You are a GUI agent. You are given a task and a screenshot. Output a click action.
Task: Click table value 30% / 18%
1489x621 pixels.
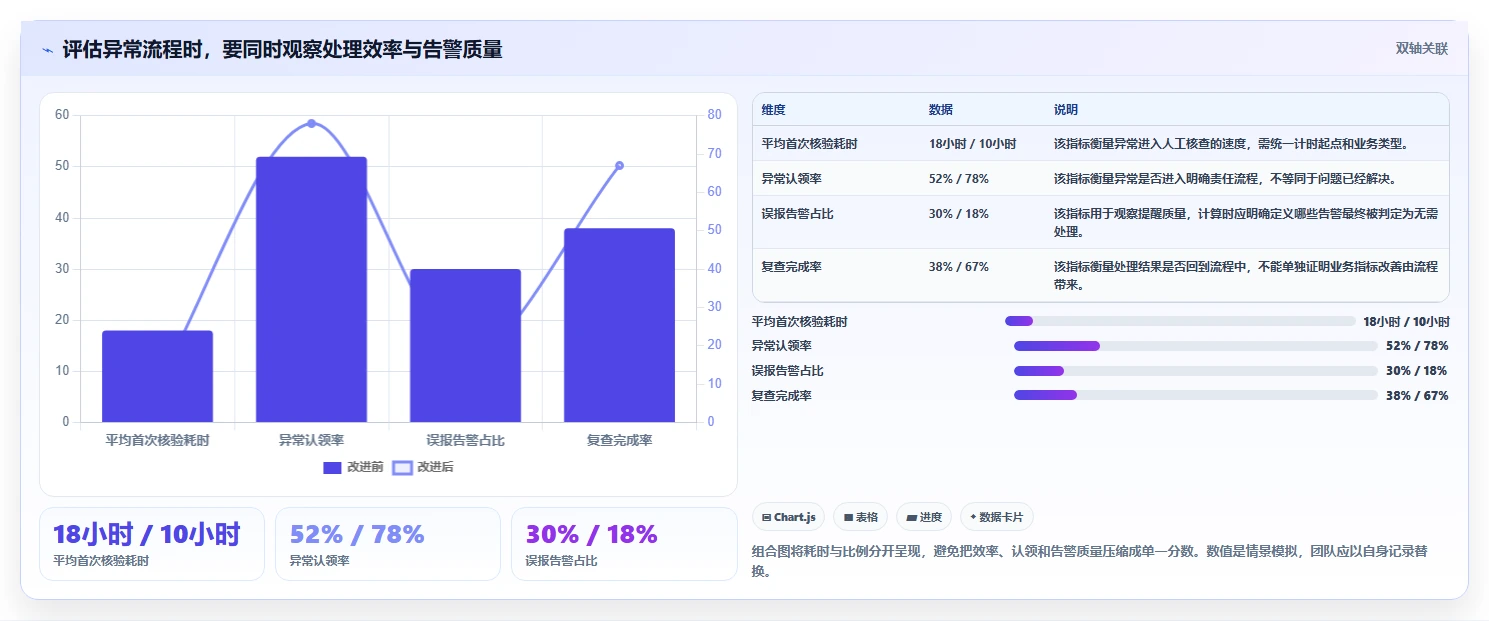tap(959, 213)
